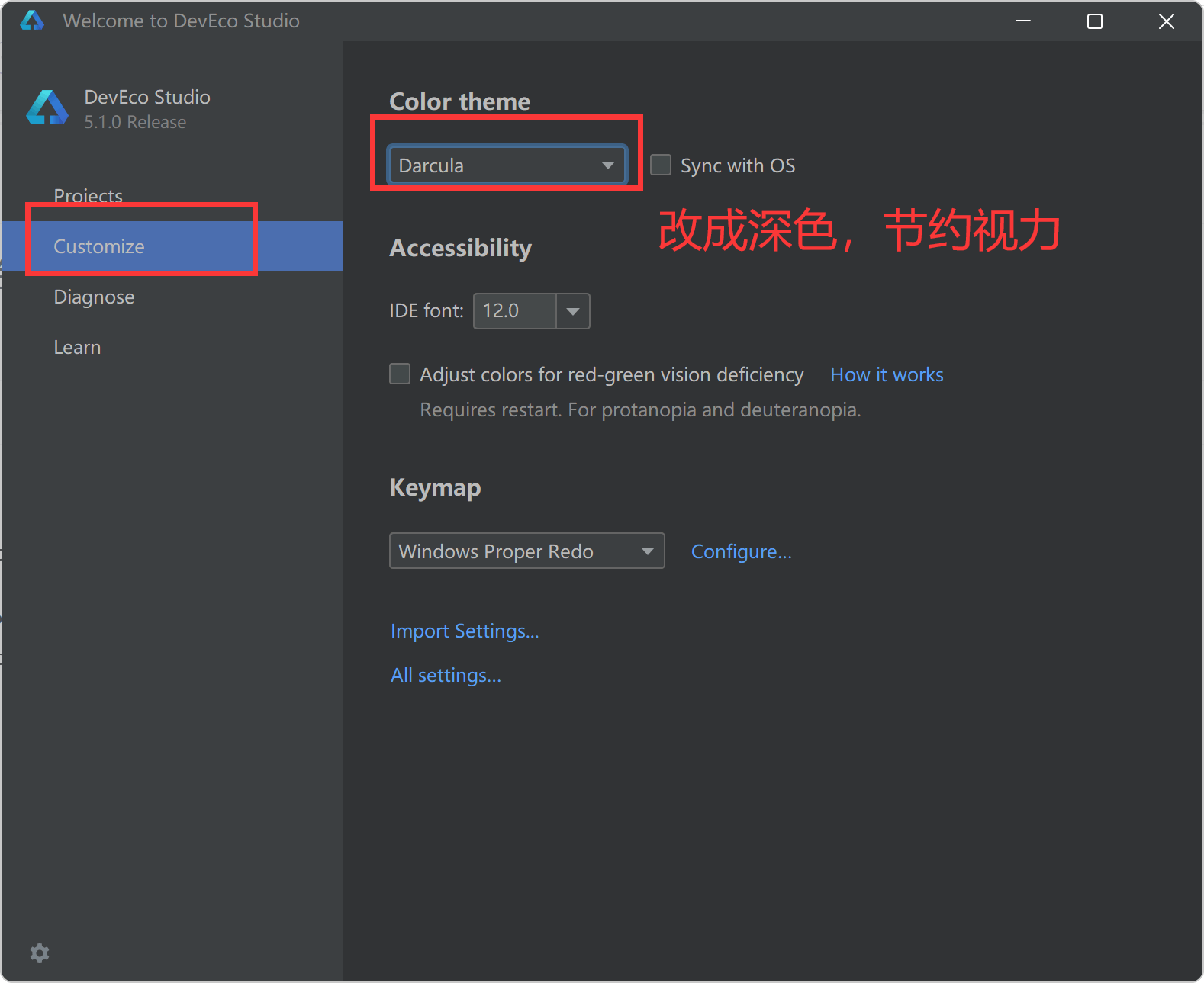The height and width of the screenshot is (983, 1204).
Task: Open the Diagnose tab
Action: 172,297
